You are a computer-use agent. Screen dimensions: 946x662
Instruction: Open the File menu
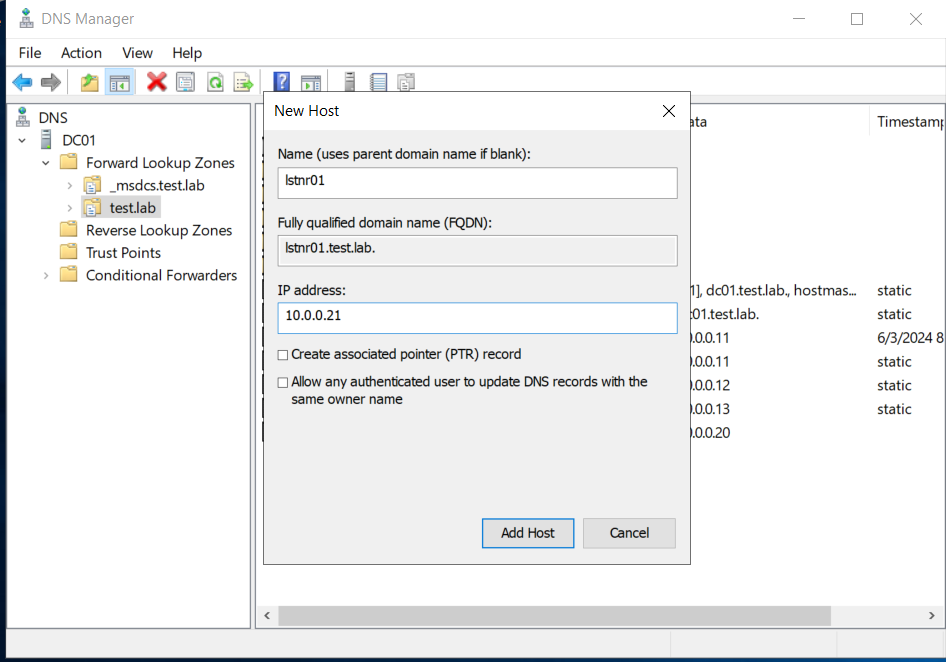[x=30, y=53]
